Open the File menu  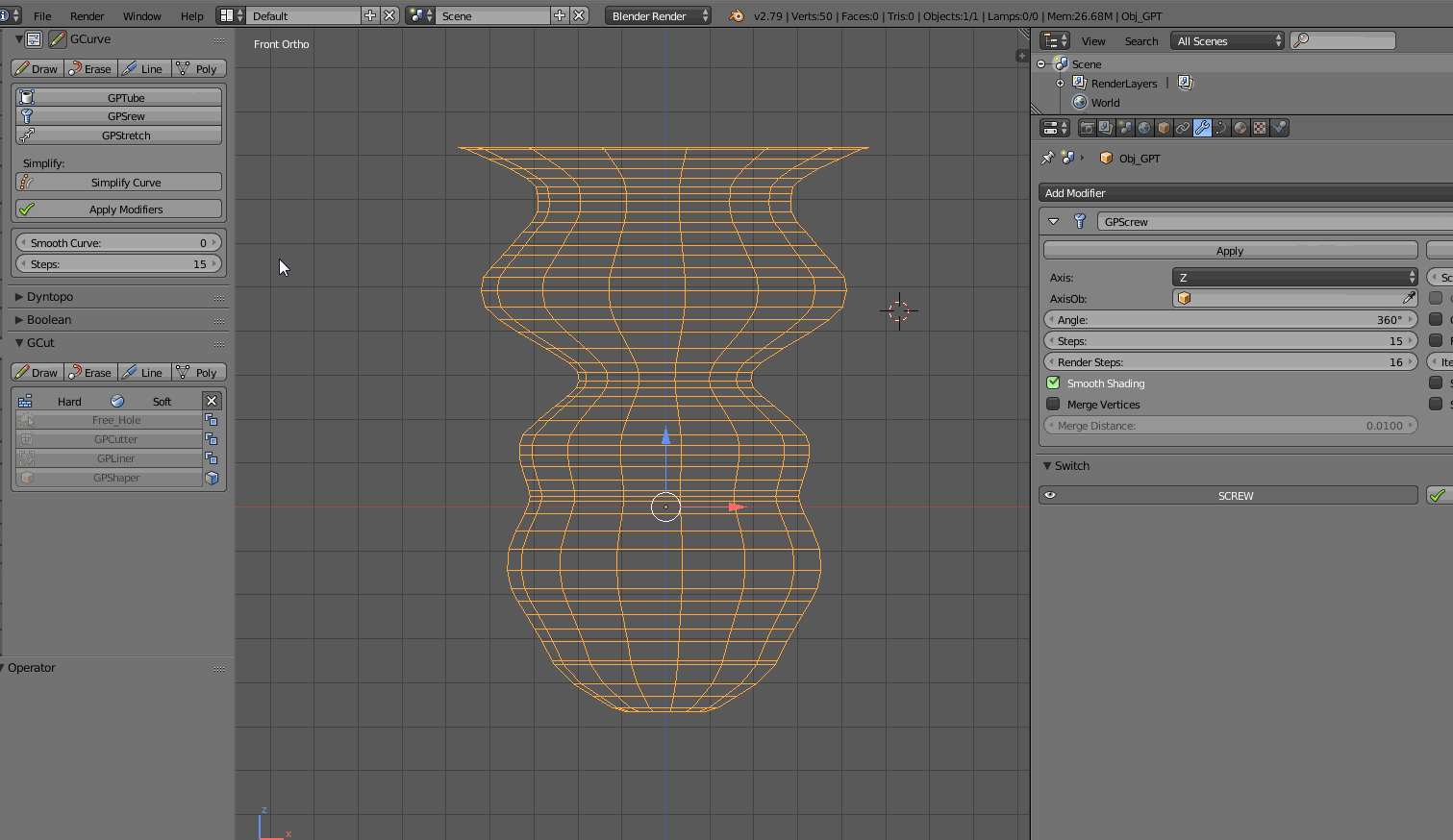(x=42, y=16)
